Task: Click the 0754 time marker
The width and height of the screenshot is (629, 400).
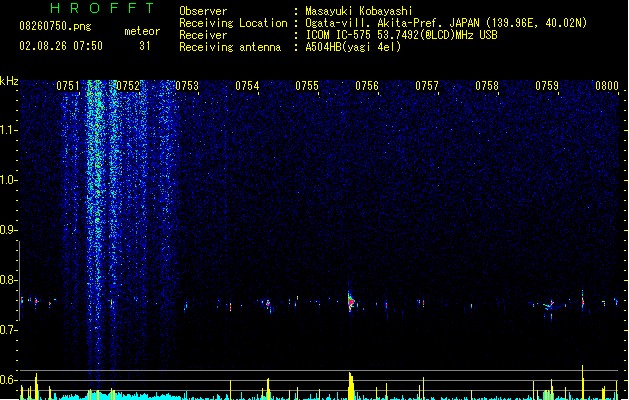Action: click(247, 86)
